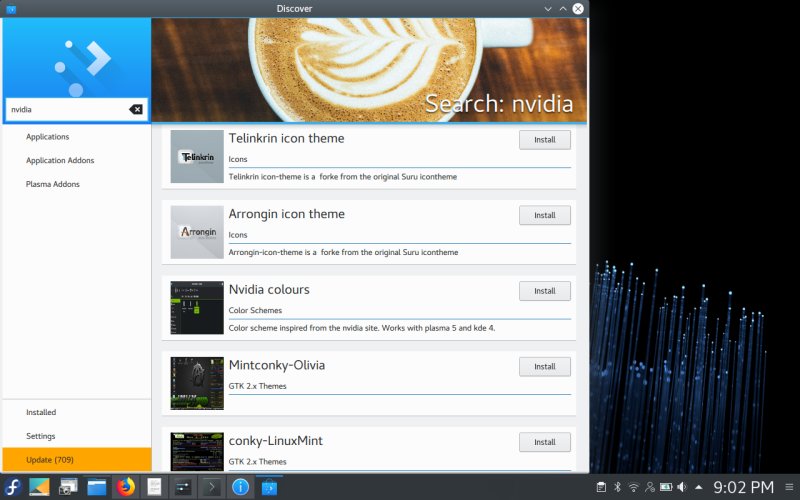Open the panel hamburger settings menu
The width and height of the screenshot is (800, 500).
[789, 487]
